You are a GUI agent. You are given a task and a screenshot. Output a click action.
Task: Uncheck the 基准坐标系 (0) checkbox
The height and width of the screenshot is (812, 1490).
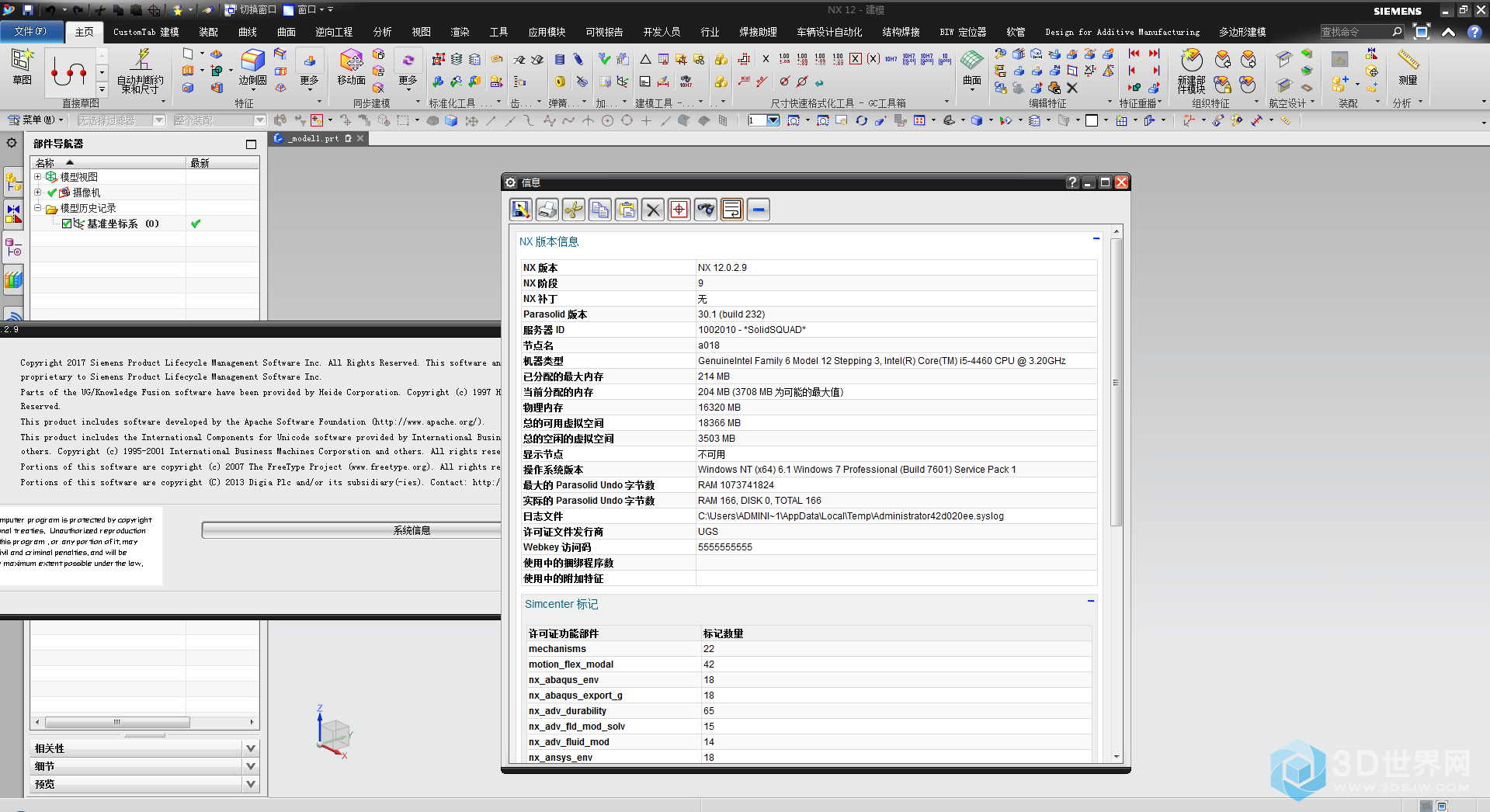click(67, 224)
